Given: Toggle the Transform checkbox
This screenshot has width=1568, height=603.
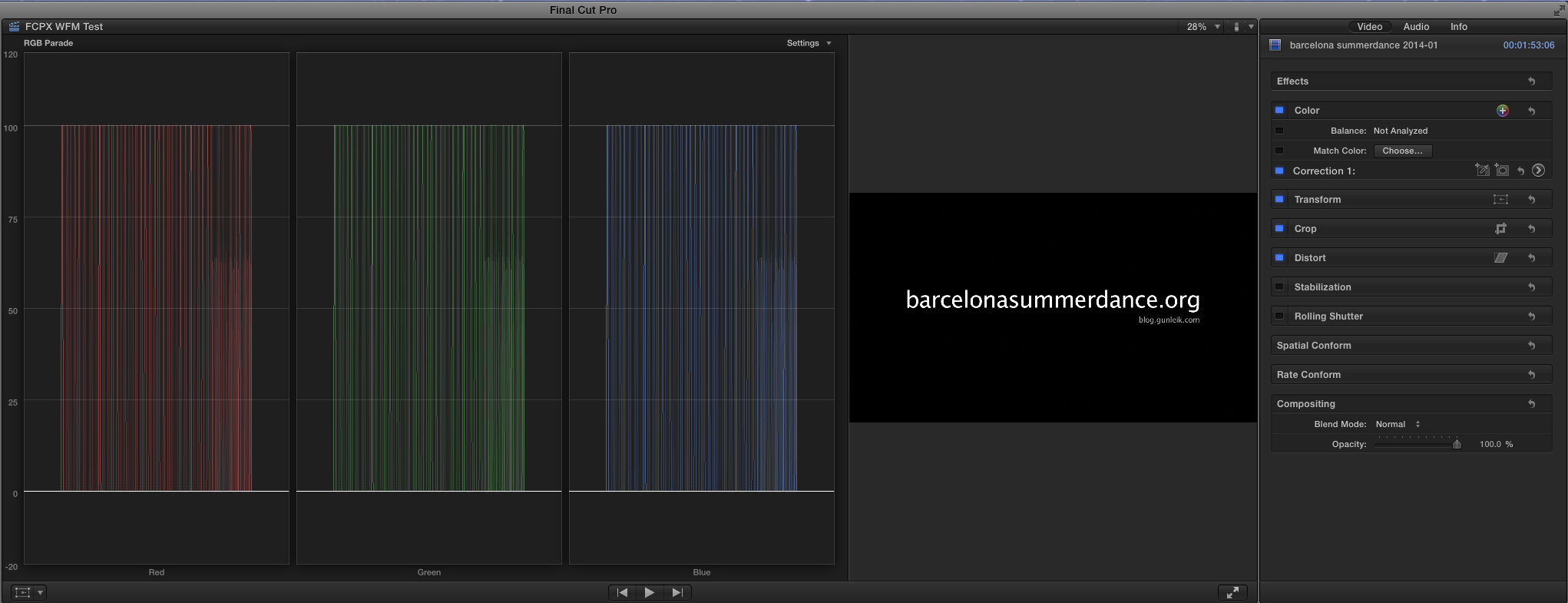Looking at the screenshot, I should point(1279,200).
